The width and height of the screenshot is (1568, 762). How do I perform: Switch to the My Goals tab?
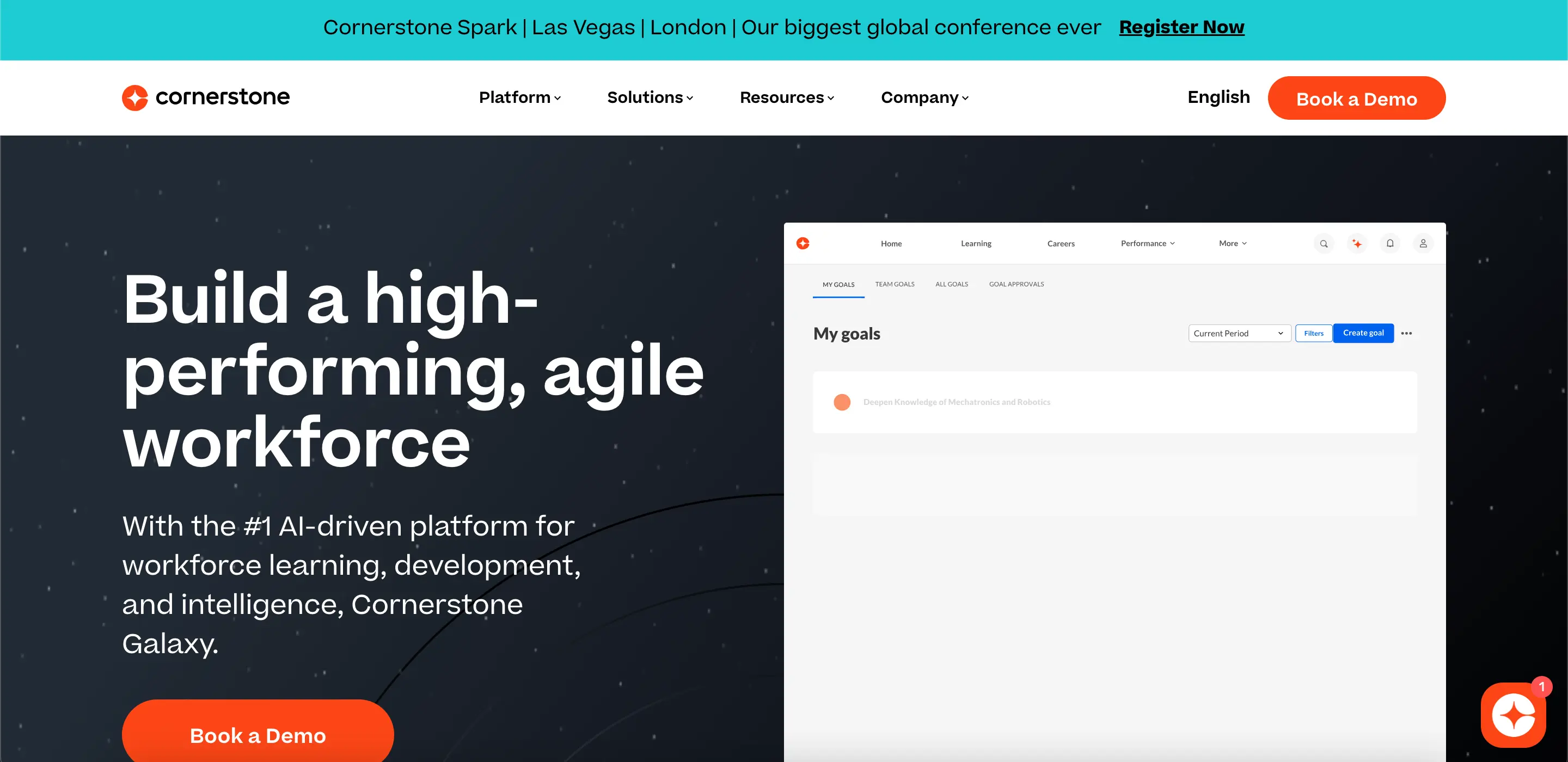[x=839, y=285]
